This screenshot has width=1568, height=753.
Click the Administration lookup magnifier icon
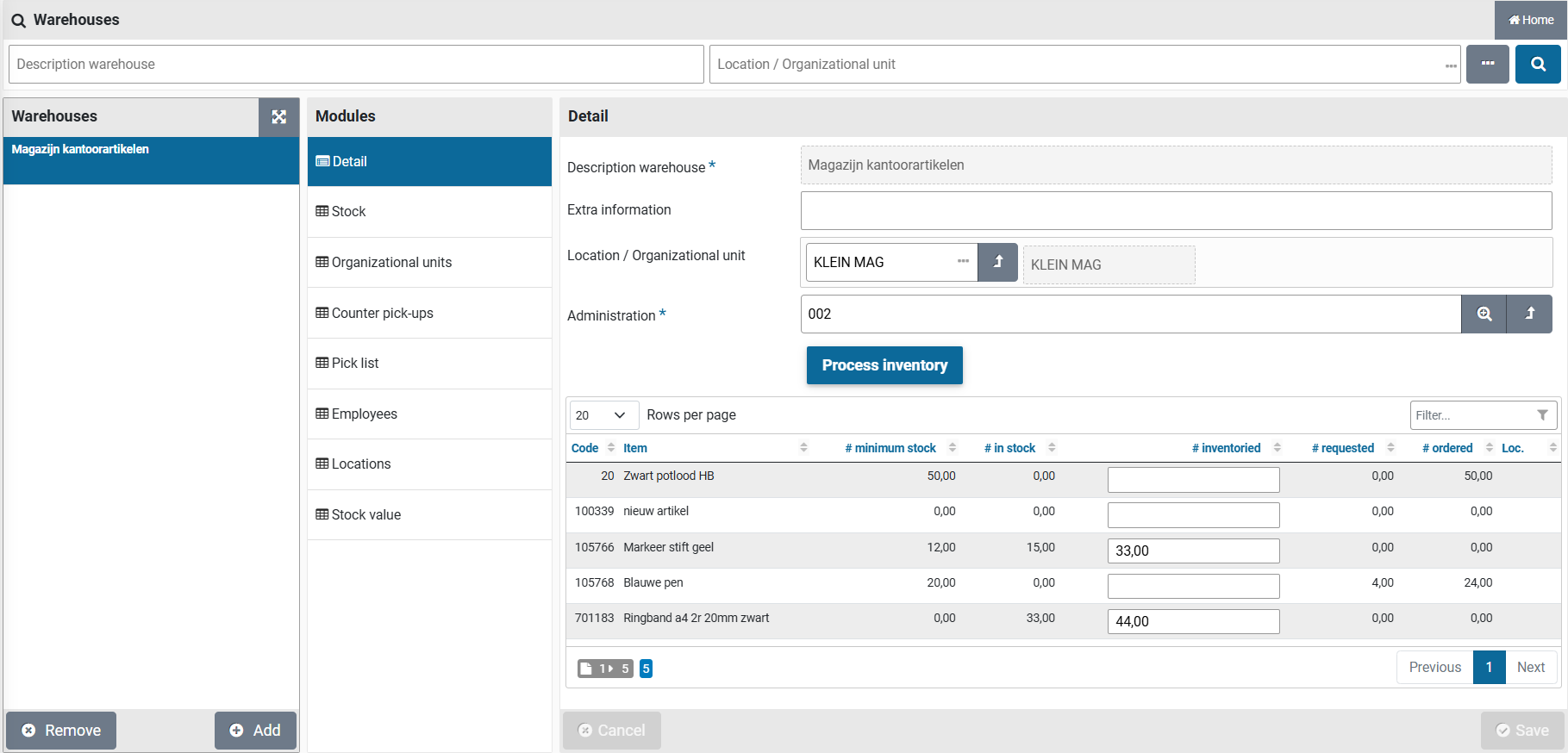[x=1484, y=314]
